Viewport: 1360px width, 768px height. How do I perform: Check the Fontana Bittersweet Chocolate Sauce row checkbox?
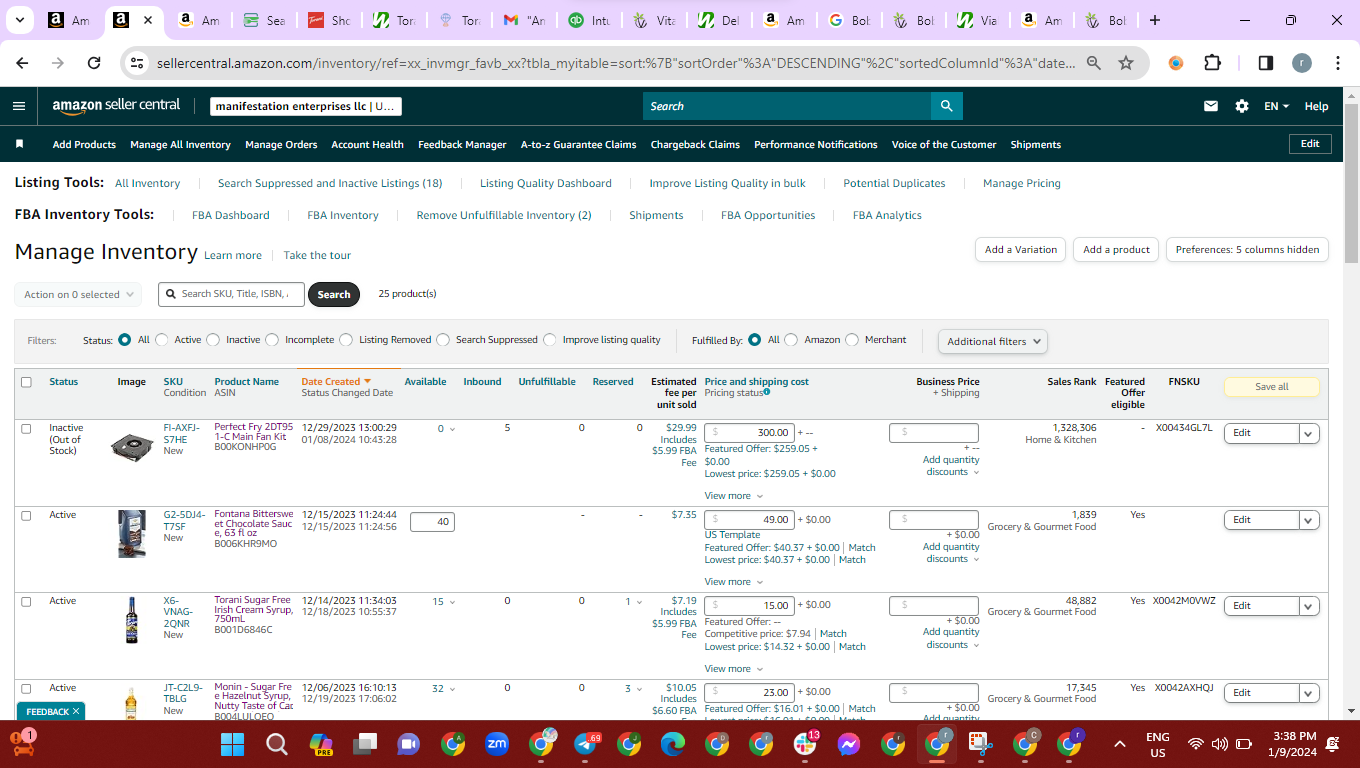(x=26, y=515)
